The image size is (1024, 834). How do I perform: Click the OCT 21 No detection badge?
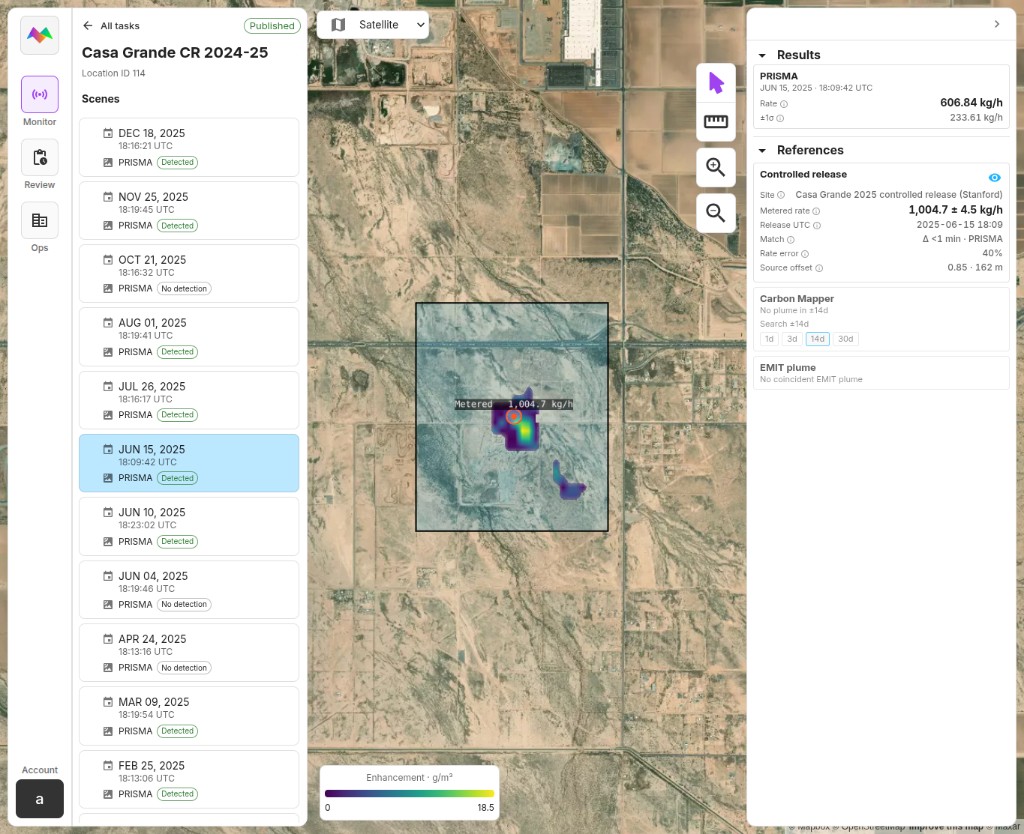pyautogui.click(x=184, y=289)
